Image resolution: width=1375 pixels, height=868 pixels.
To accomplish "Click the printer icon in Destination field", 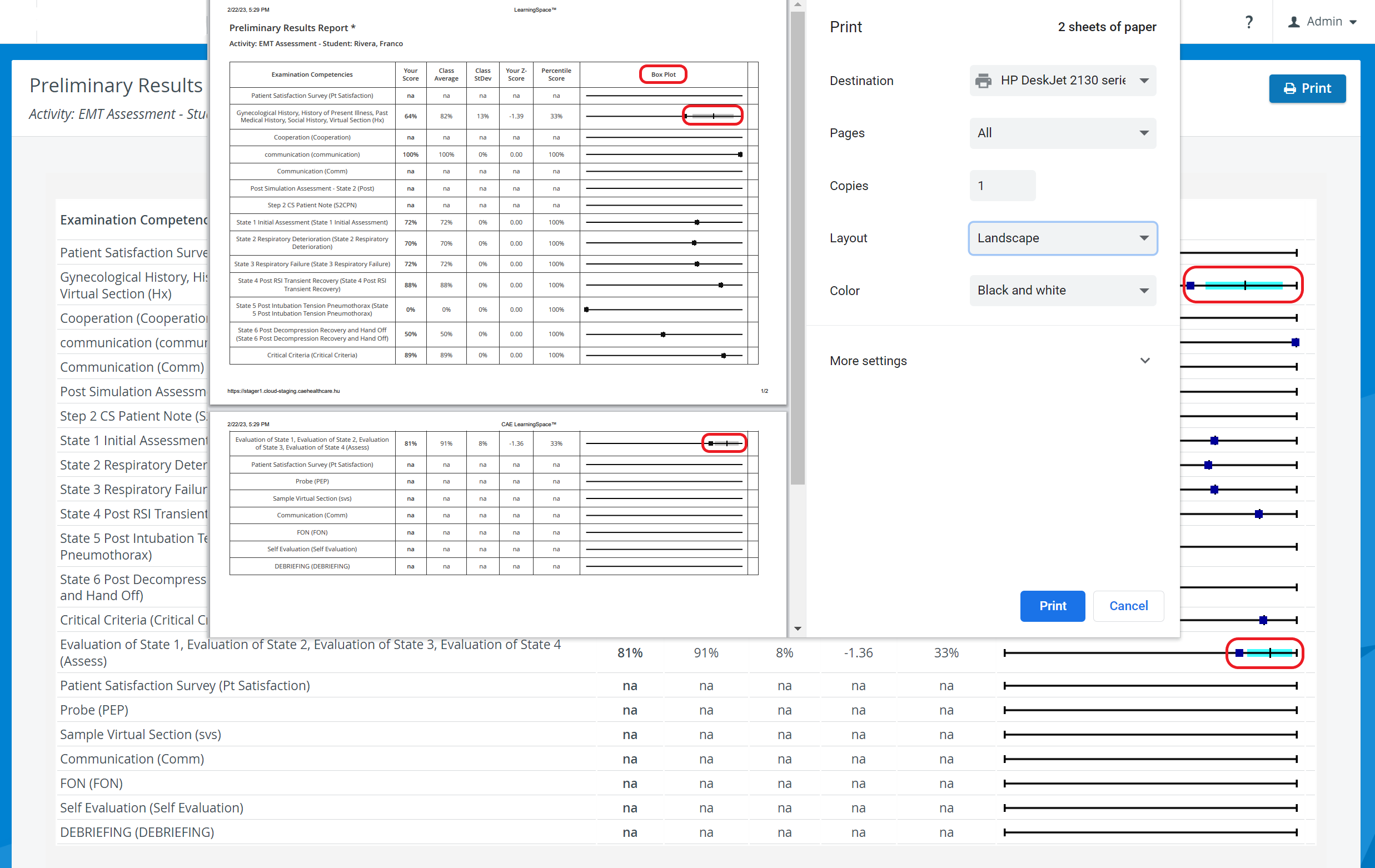I will (983, 81).
